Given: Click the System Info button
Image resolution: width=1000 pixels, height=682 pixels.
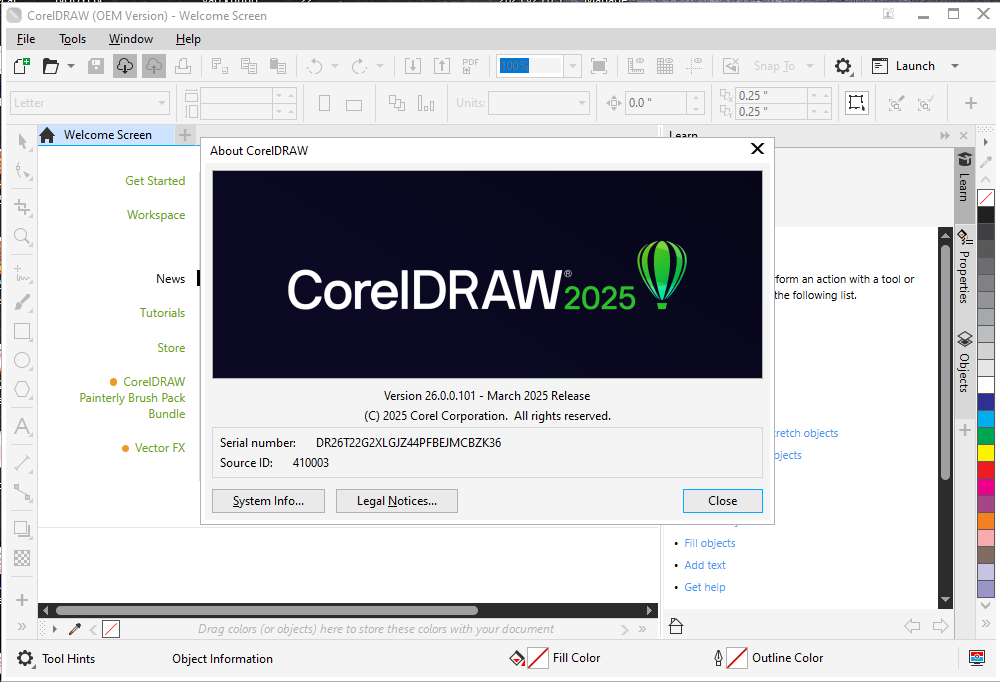Looking at the screenshot, I should pos(268,501).
